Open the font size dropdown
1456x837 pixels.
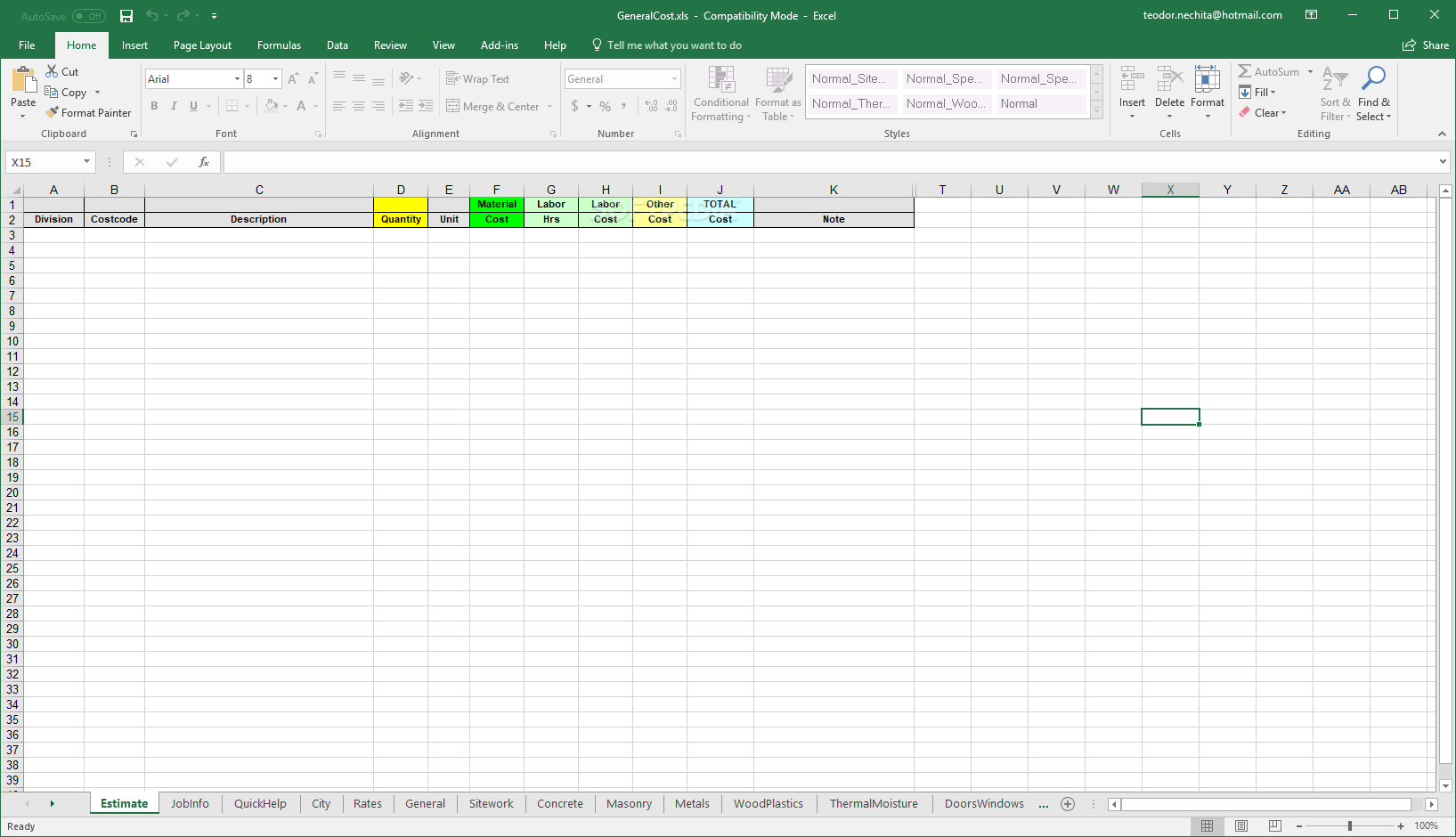(276, 79)
